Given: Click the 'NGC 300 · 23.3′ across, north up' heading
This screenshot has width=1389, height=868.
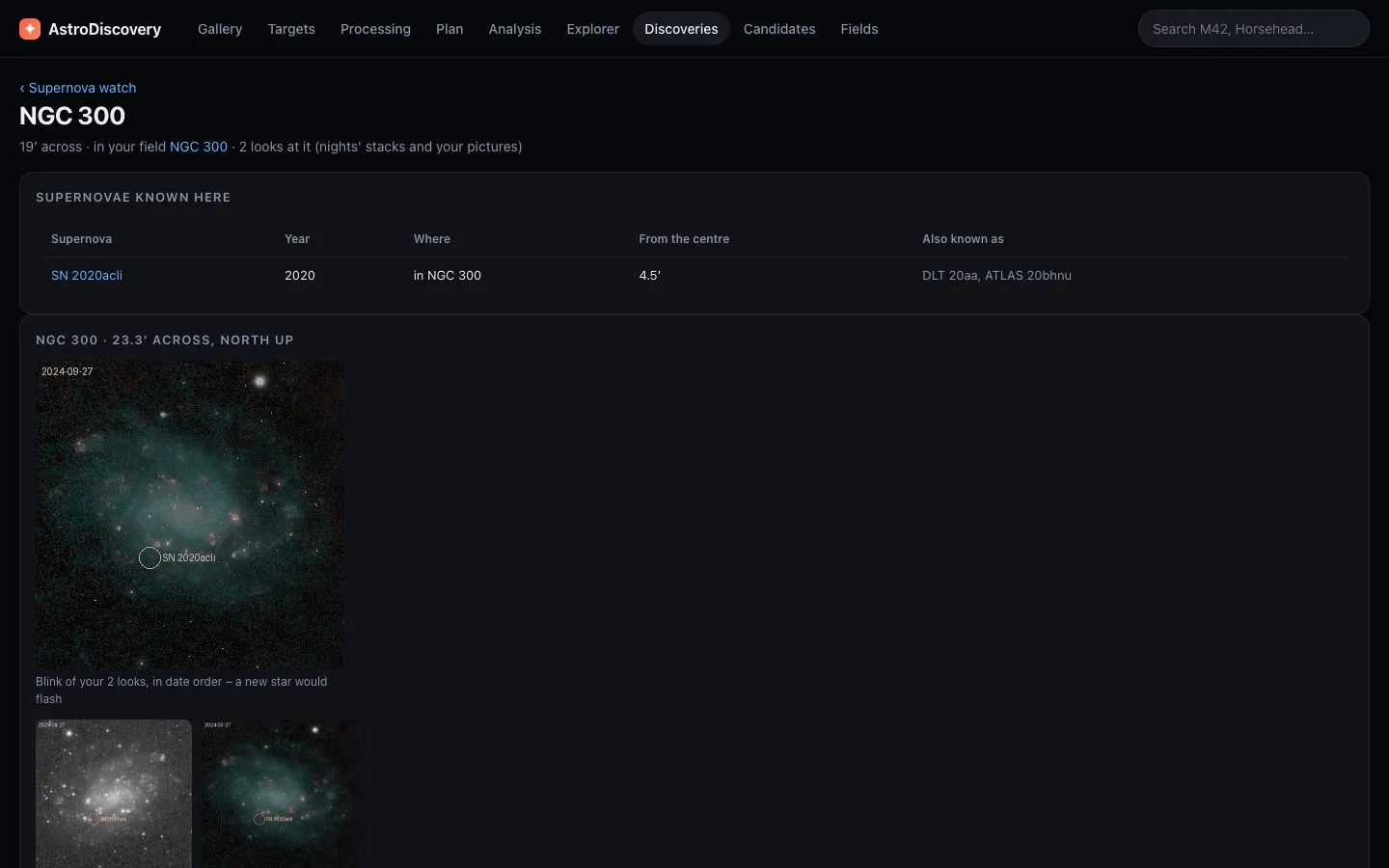Looking at the screenshot, I should 165,339.
